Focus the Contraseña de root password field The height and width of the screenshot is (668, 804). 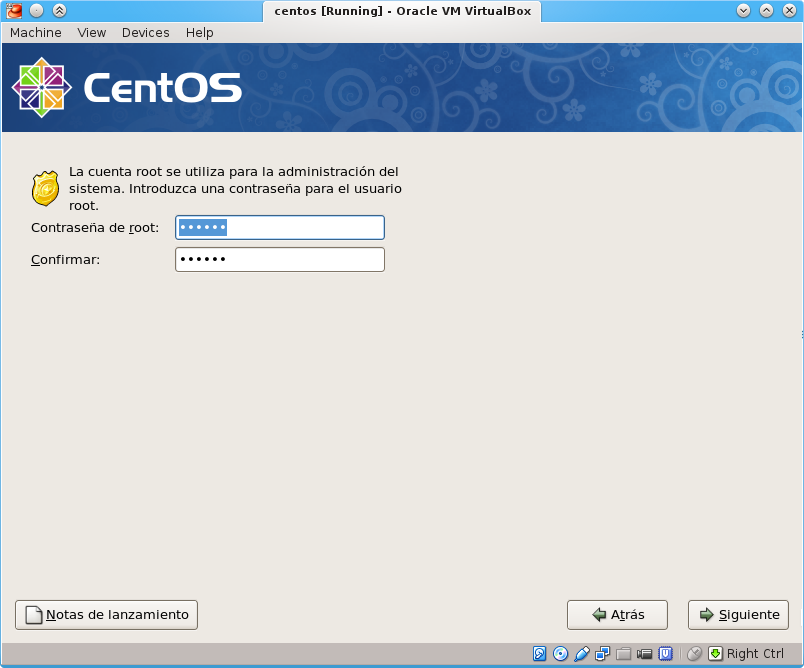(x=280, y=228)
